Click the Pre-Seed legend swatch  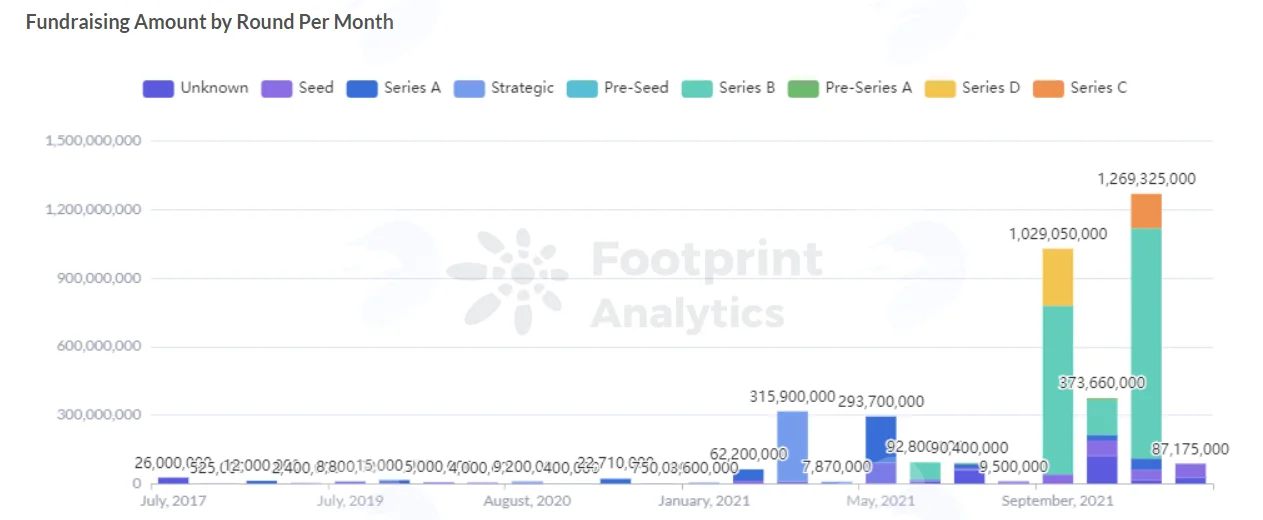click(x=582, y=88)
